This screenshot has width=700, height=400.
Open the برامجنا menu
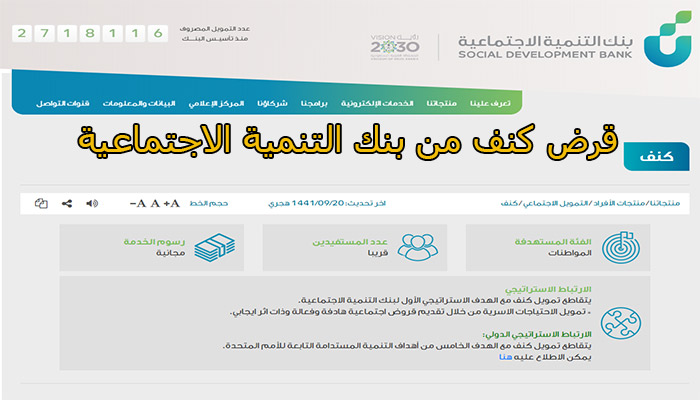point(314,103)
